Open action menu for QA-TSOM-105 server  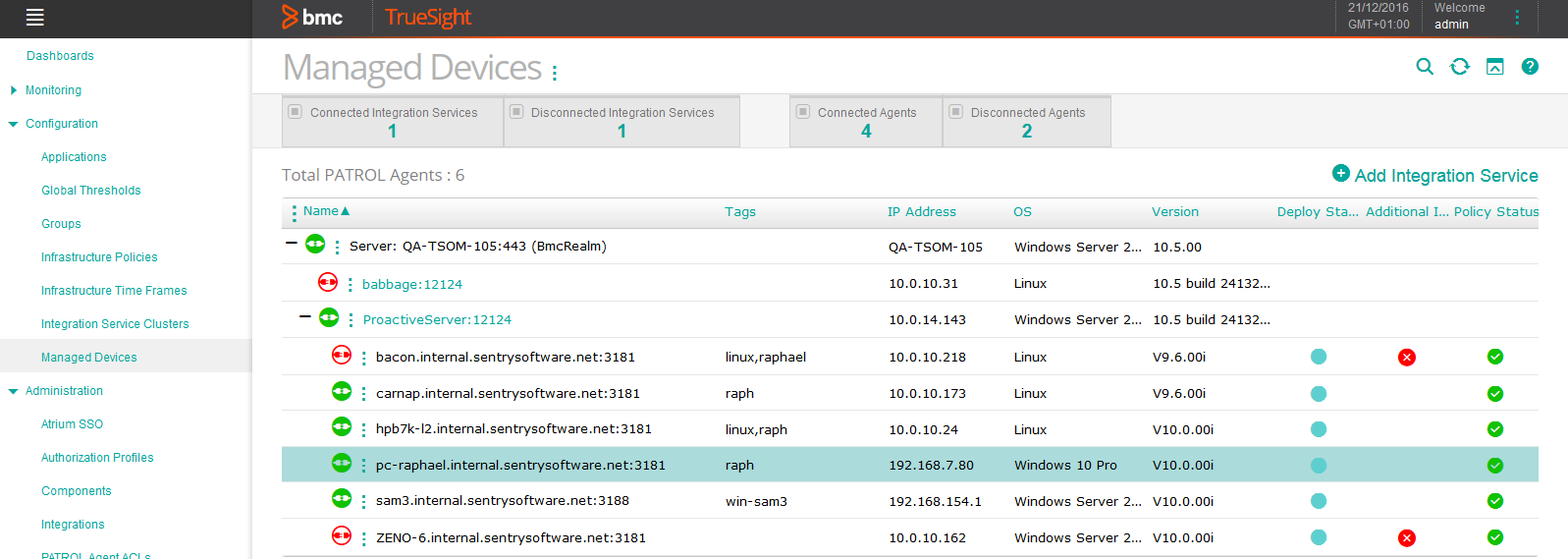point(337,248)
